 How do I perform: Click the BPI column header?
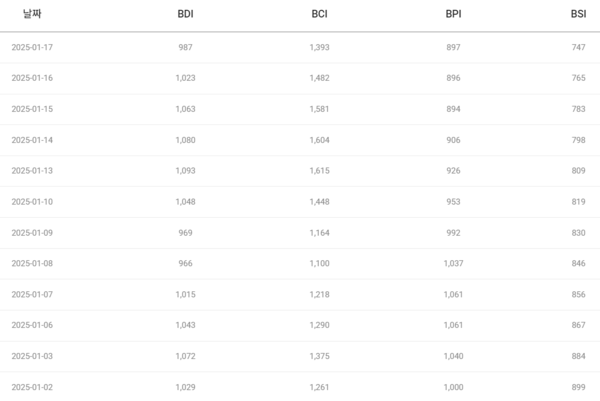(x=454, y=15)
